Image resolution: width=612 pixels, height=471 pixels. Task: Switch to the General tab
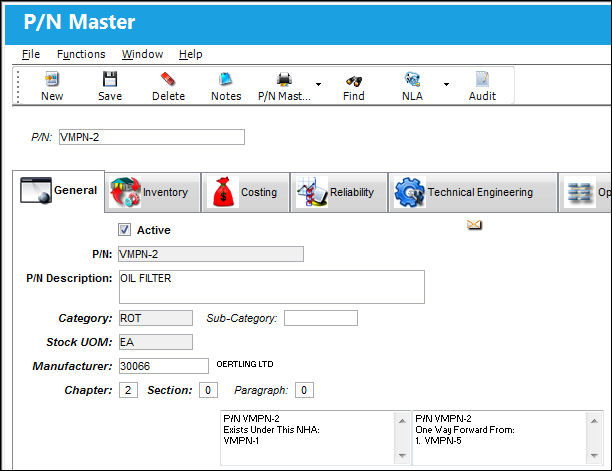point(59,191)
